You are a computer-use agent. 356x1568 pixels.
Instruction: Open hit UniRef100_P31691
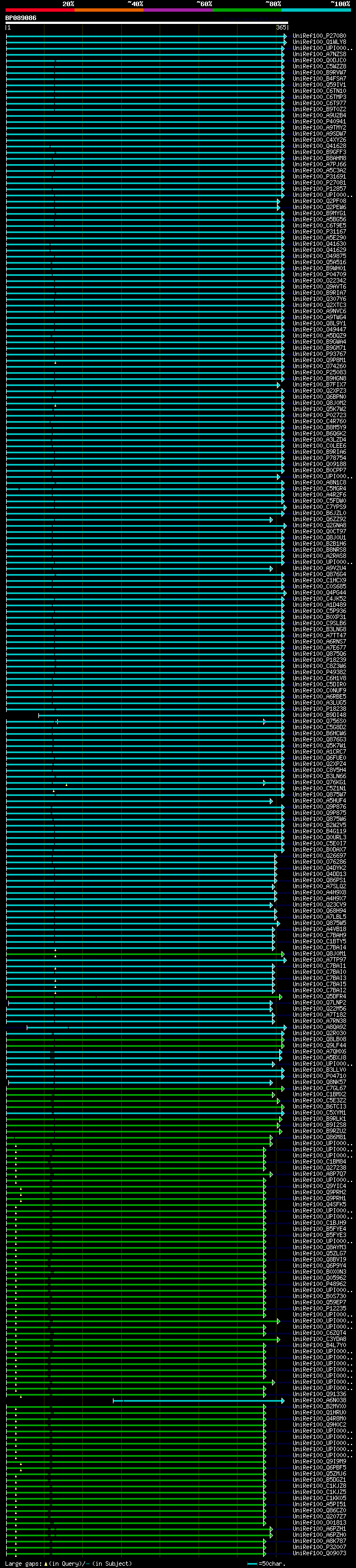[x=319, y=176]
